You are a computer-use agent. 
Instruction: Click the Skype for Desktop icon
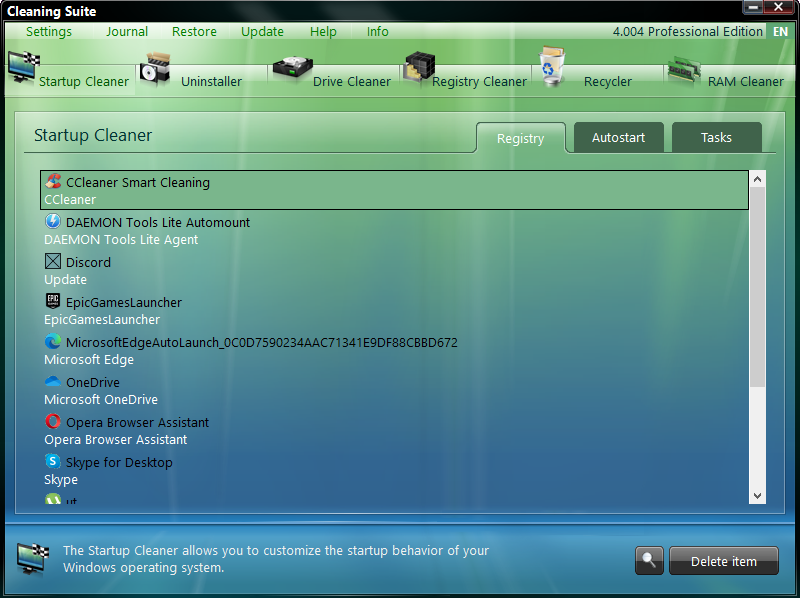53,461
